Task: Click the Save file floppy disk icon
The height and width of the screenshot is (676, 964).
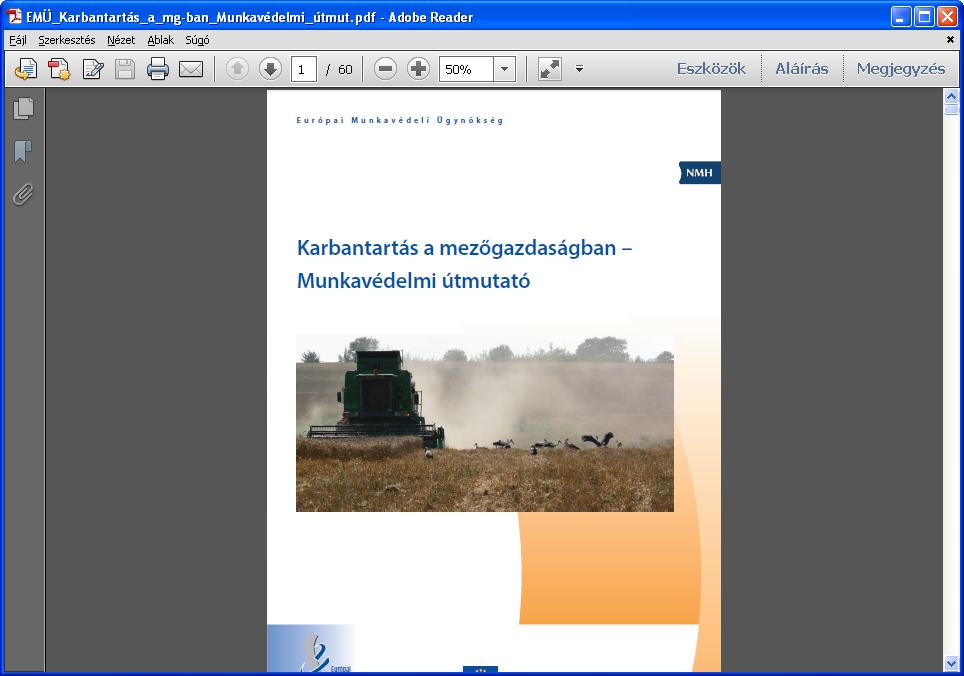Action: tap(125, 69)
